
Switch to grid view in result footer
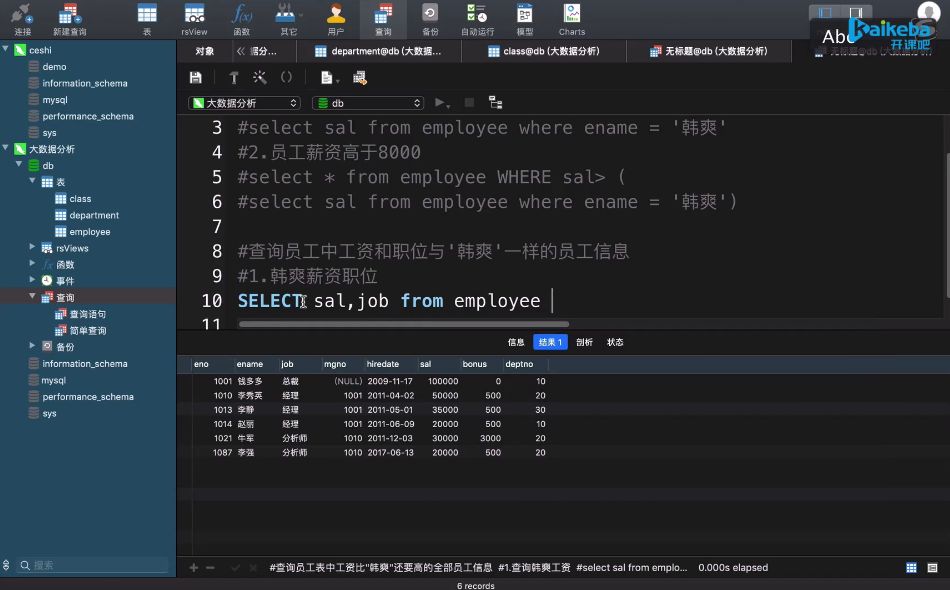click(911, 567)
